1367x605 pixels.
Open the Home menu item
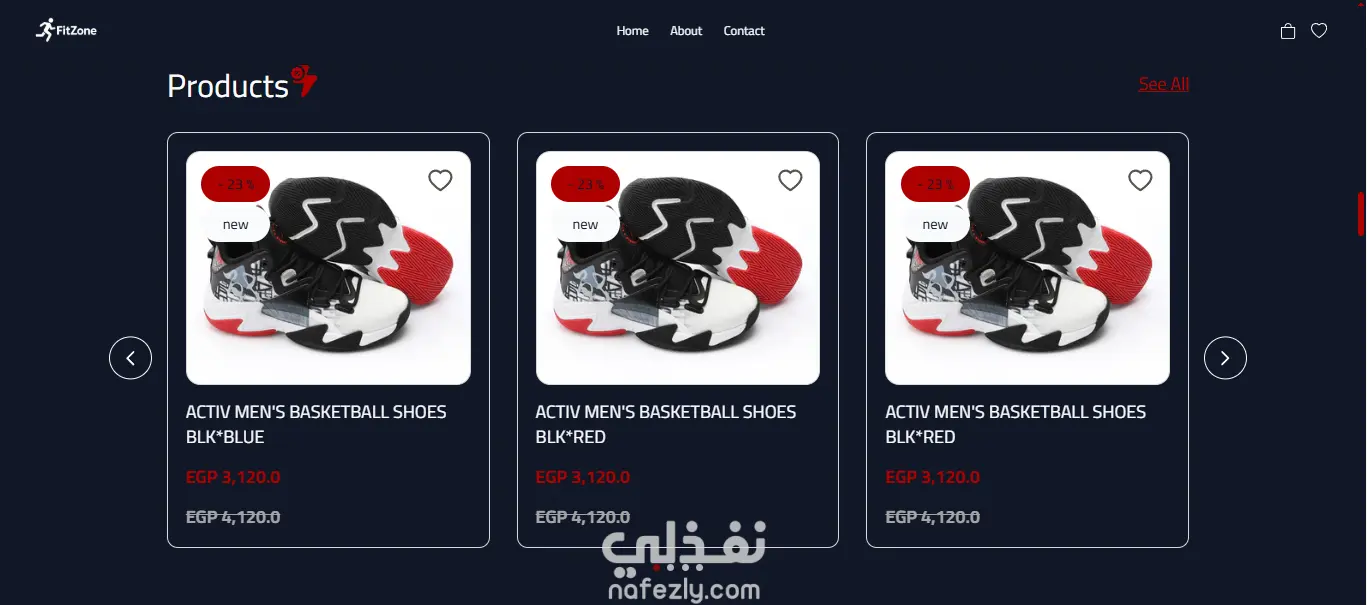[x=632, y=31]
